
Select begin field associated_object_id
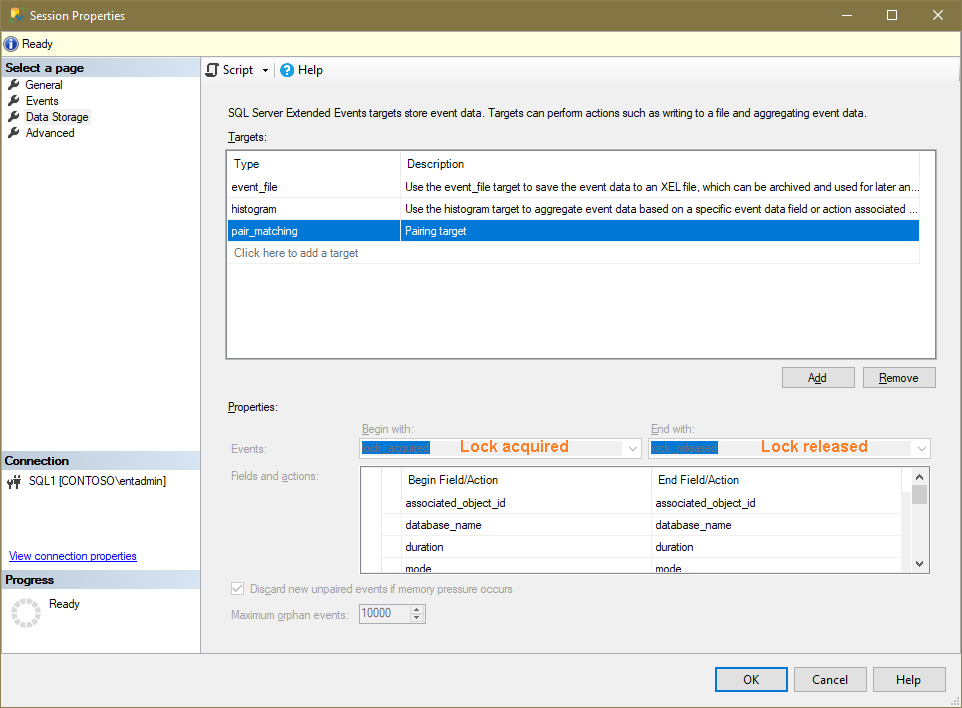click(525, 503)
